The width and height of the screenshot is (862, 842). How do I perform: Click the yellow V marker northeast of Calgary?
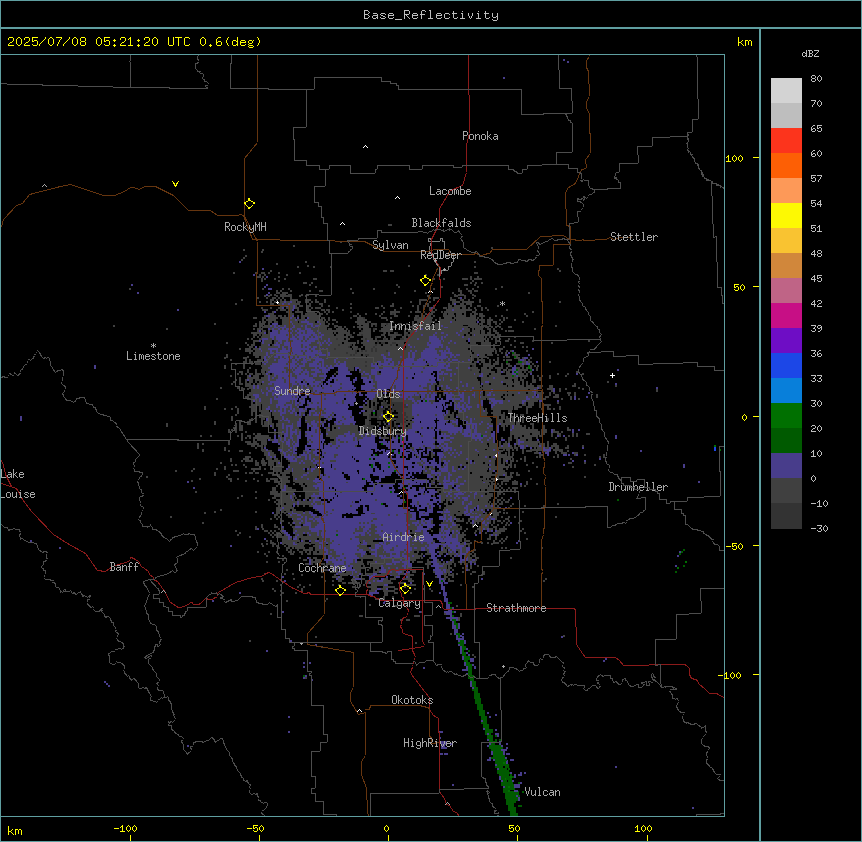coord(429,584)
